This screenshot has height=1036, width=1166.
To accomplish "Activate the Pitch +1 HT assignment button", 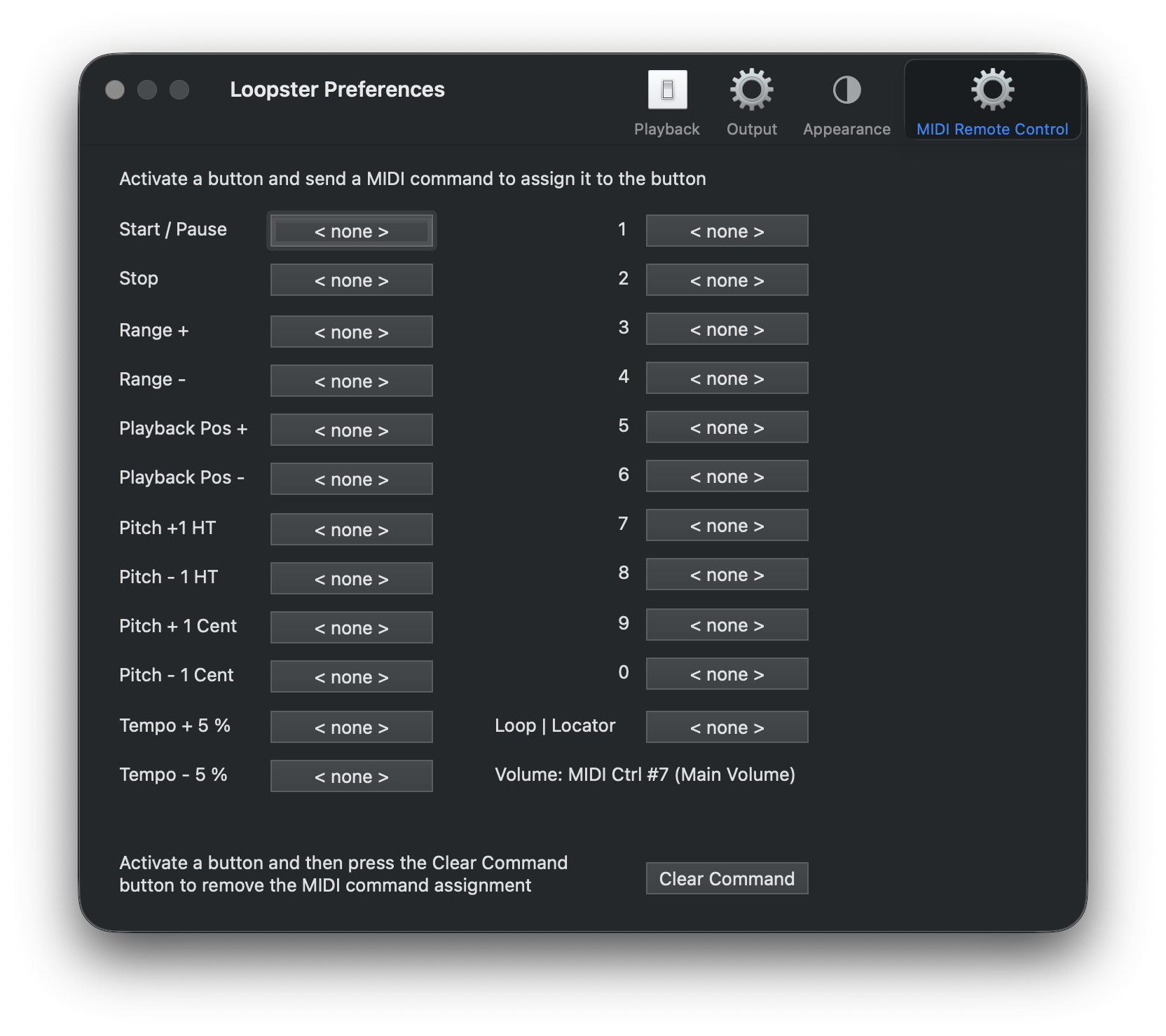I will click(x=352, y=529).
